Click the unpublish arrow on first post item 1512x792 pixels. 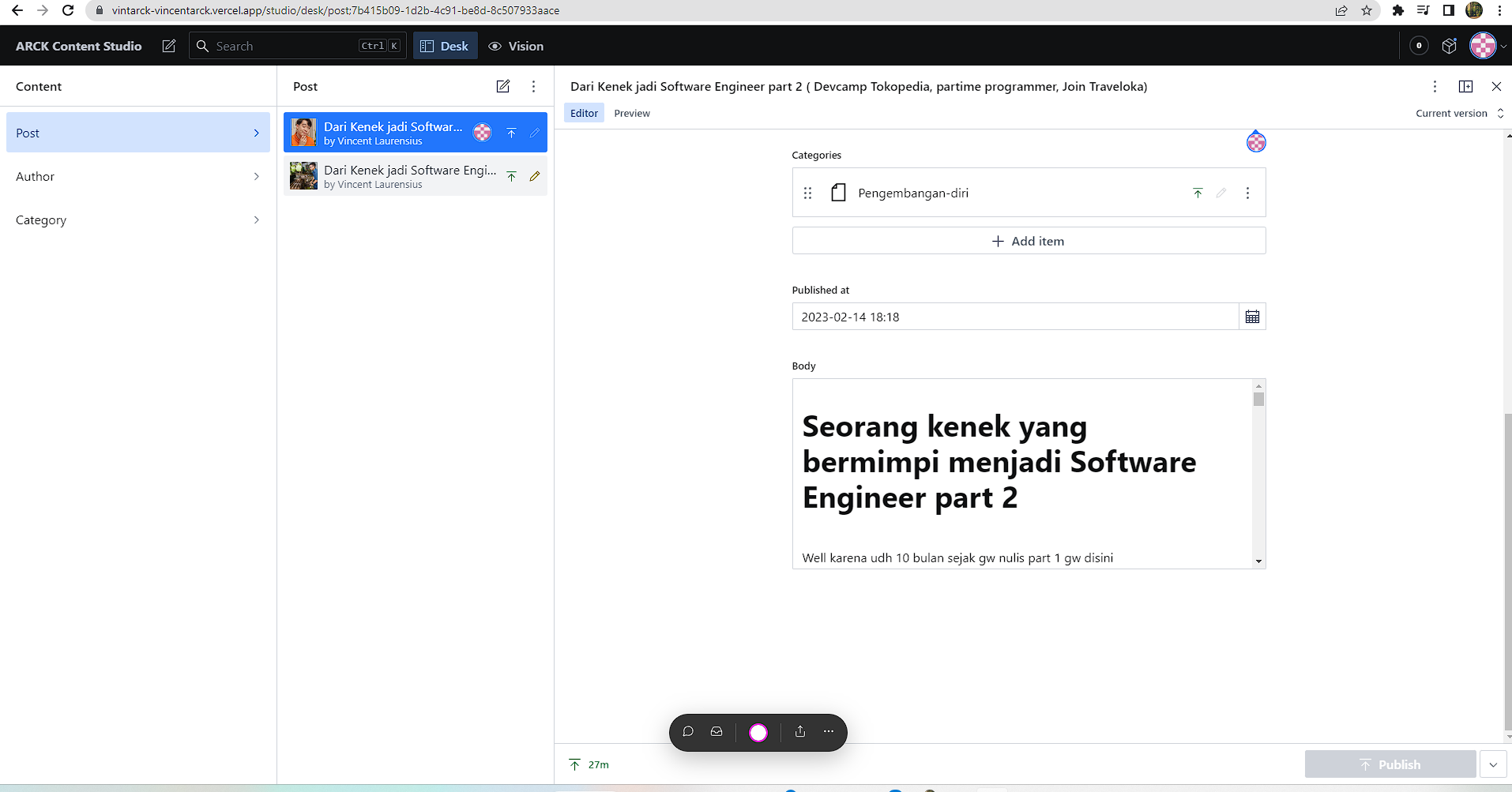[x=511, y=132]
